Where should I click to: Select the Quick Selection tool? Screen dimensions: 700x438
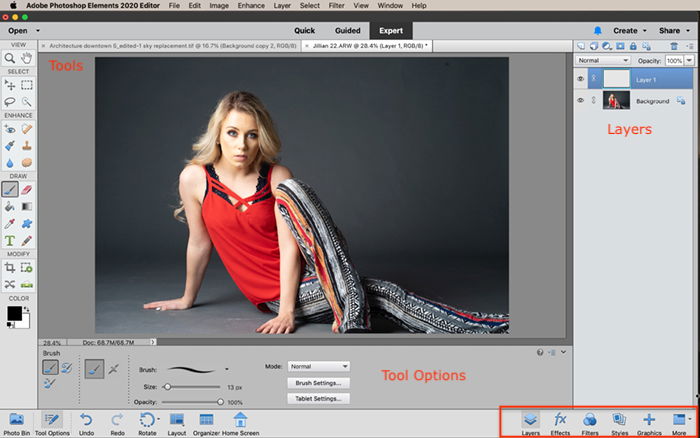(x=27, y=102)
